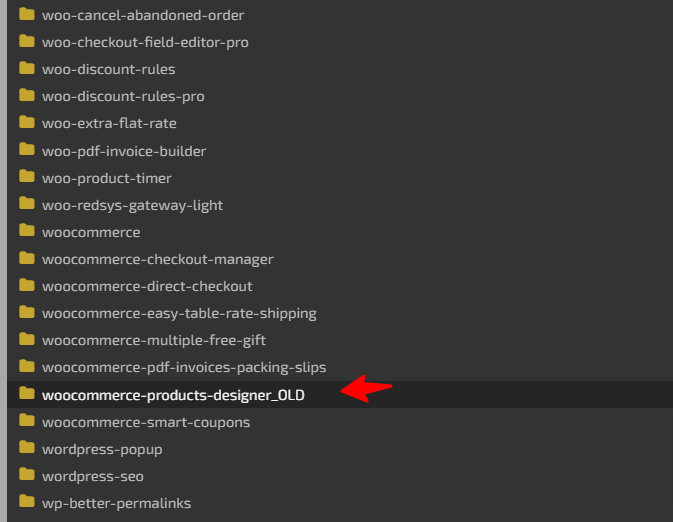Select woocommerce-easy-table-rate-shipping entry

[179, 313]
